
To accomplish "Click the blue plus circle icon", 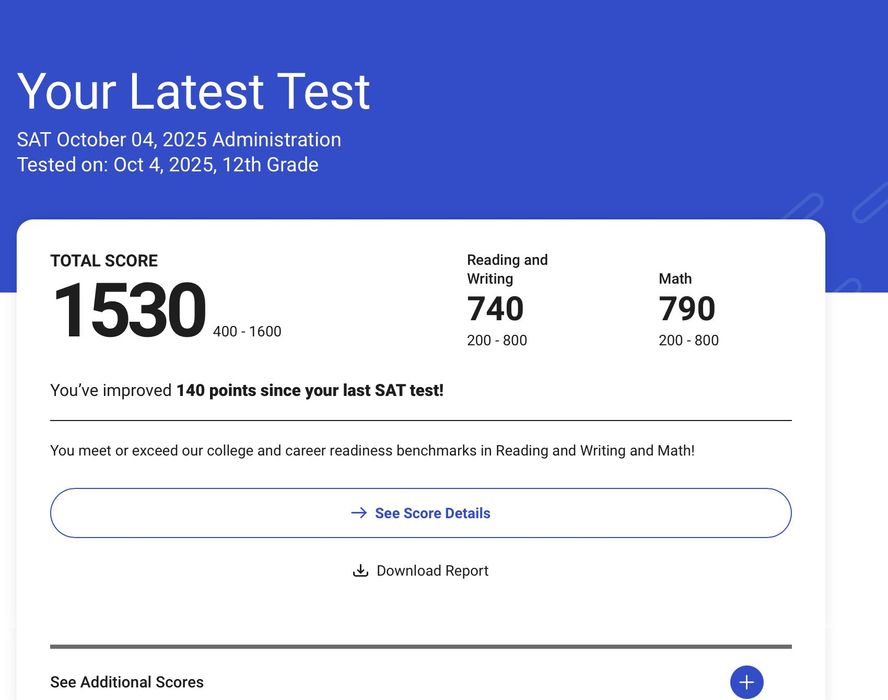I will pos(746,682).
